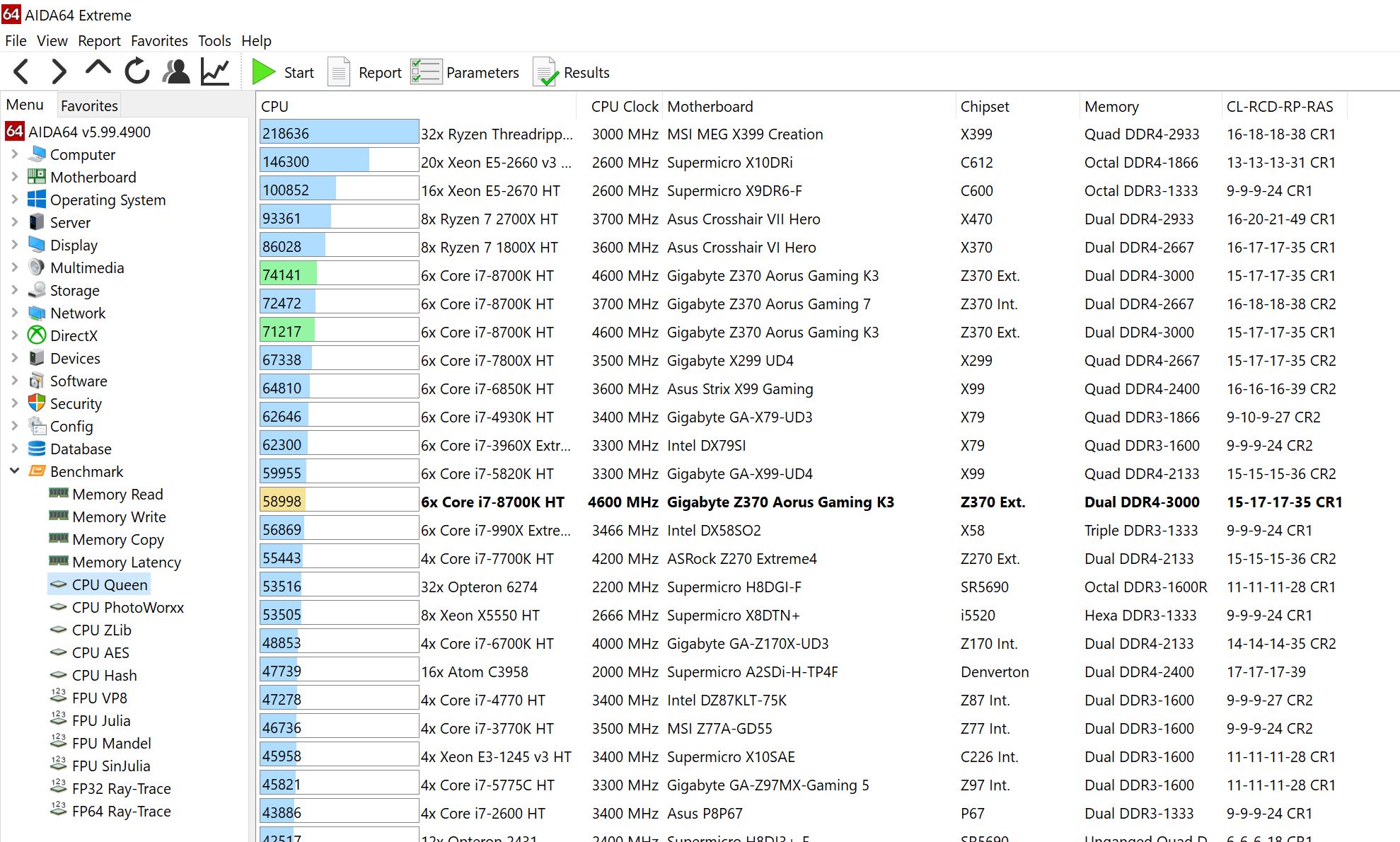Screen dimensions: 1400x842
Task: Click the Back navigation arrow
Action: [x=21, y=72]
